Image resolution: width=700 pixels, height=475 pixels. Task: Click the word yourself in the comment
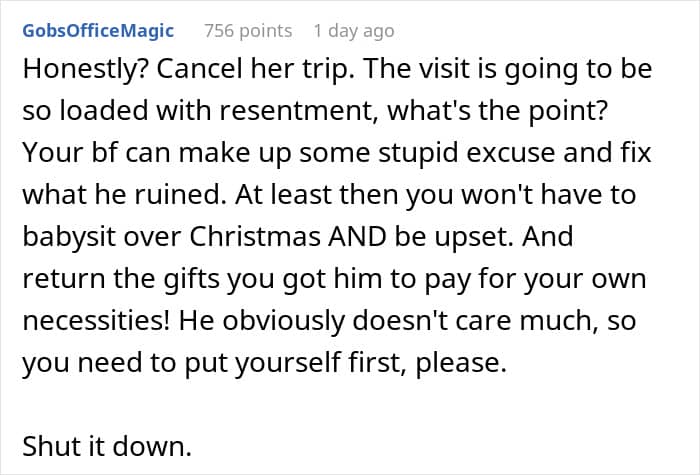pyautogui.click(x=288, y=363)
